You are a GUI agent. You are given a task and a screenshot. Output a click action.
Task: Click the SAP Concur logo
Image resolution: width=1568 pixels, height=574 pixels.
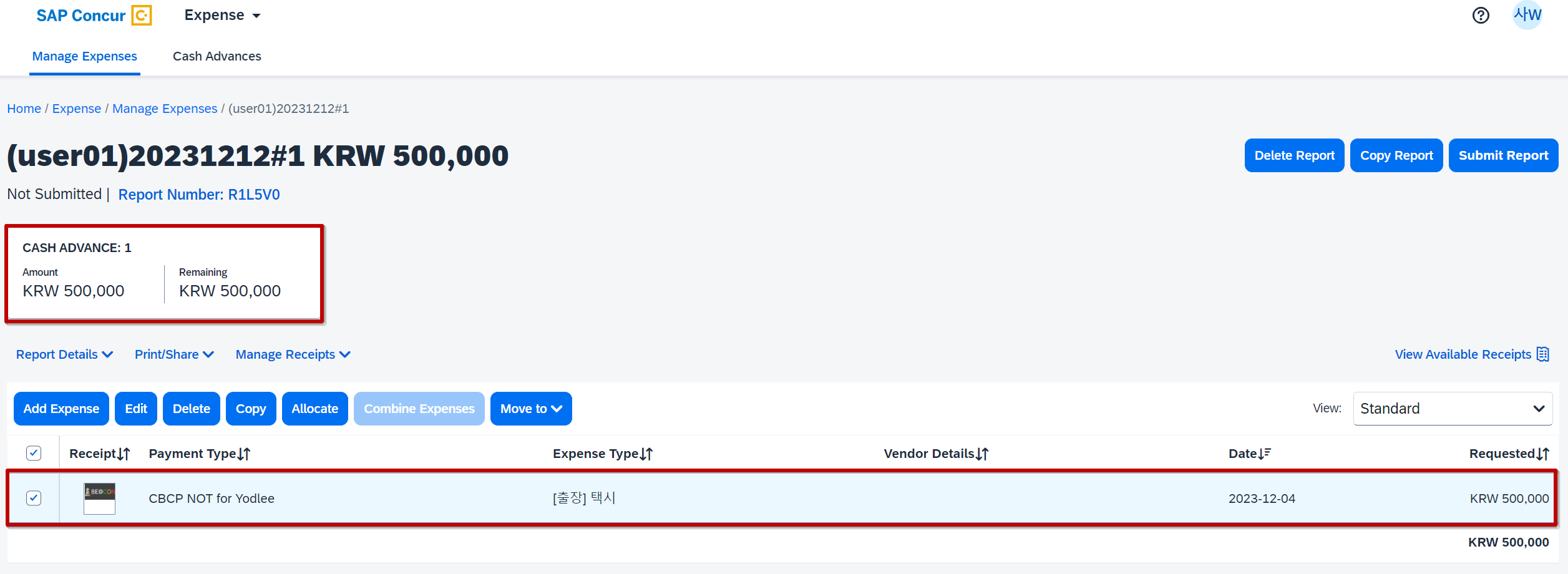click(x=94, y=16)
